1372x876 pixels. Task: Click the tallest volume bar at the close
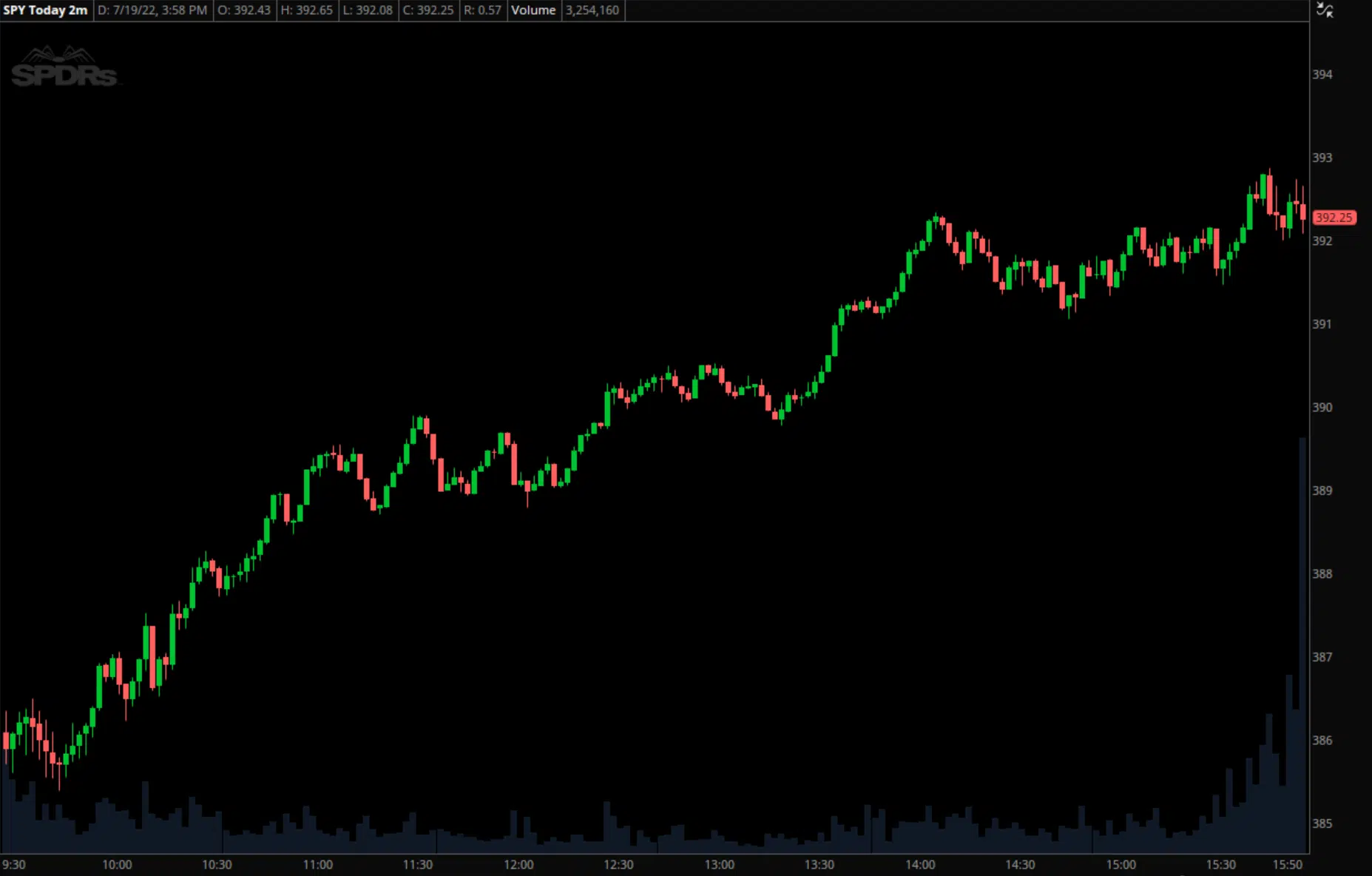(1303, 645)
